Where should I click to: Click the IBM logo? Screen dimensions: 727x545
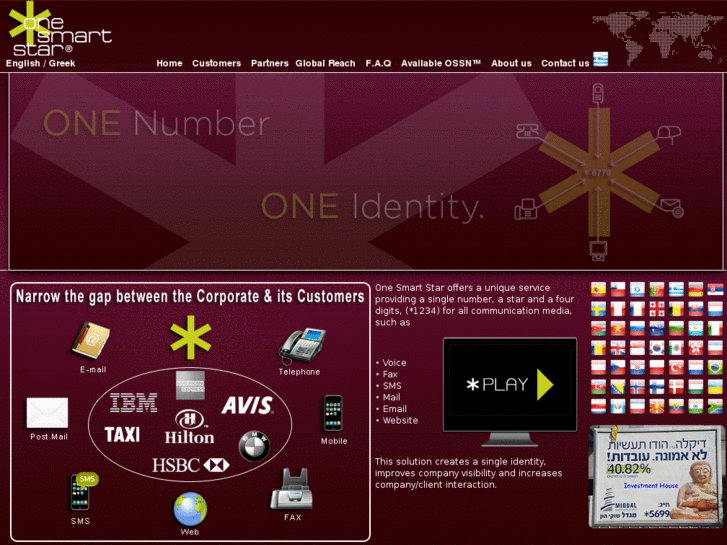click(x=134, y=402)
